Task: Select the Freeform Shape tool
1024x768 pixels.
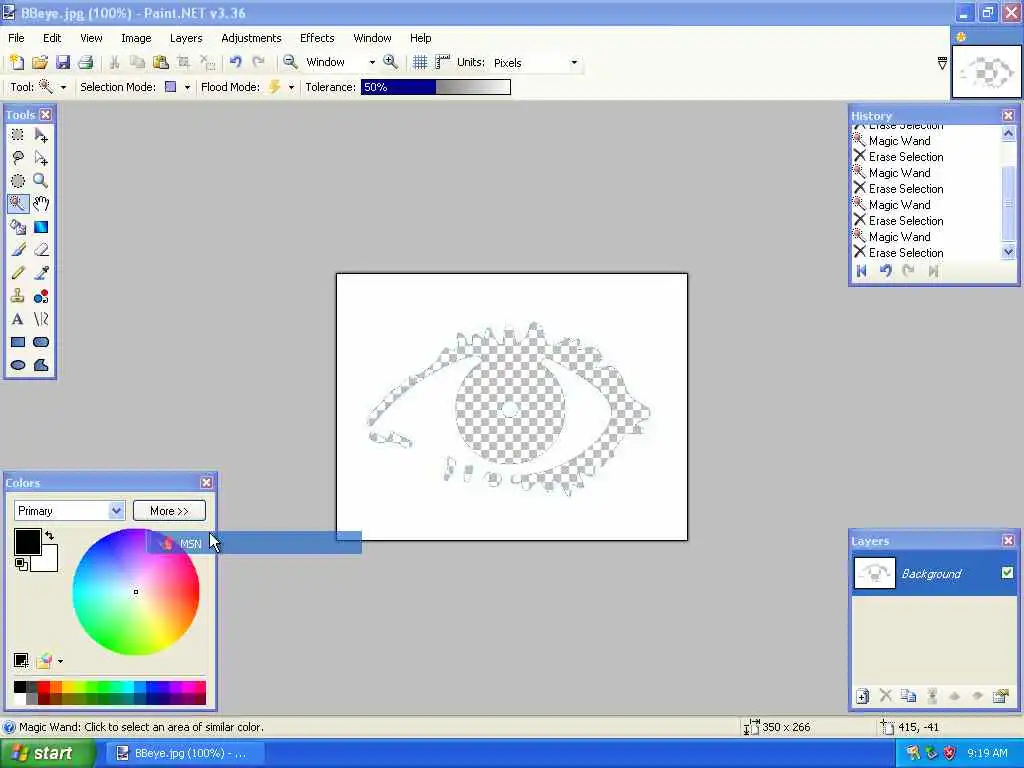Action: 41,365
